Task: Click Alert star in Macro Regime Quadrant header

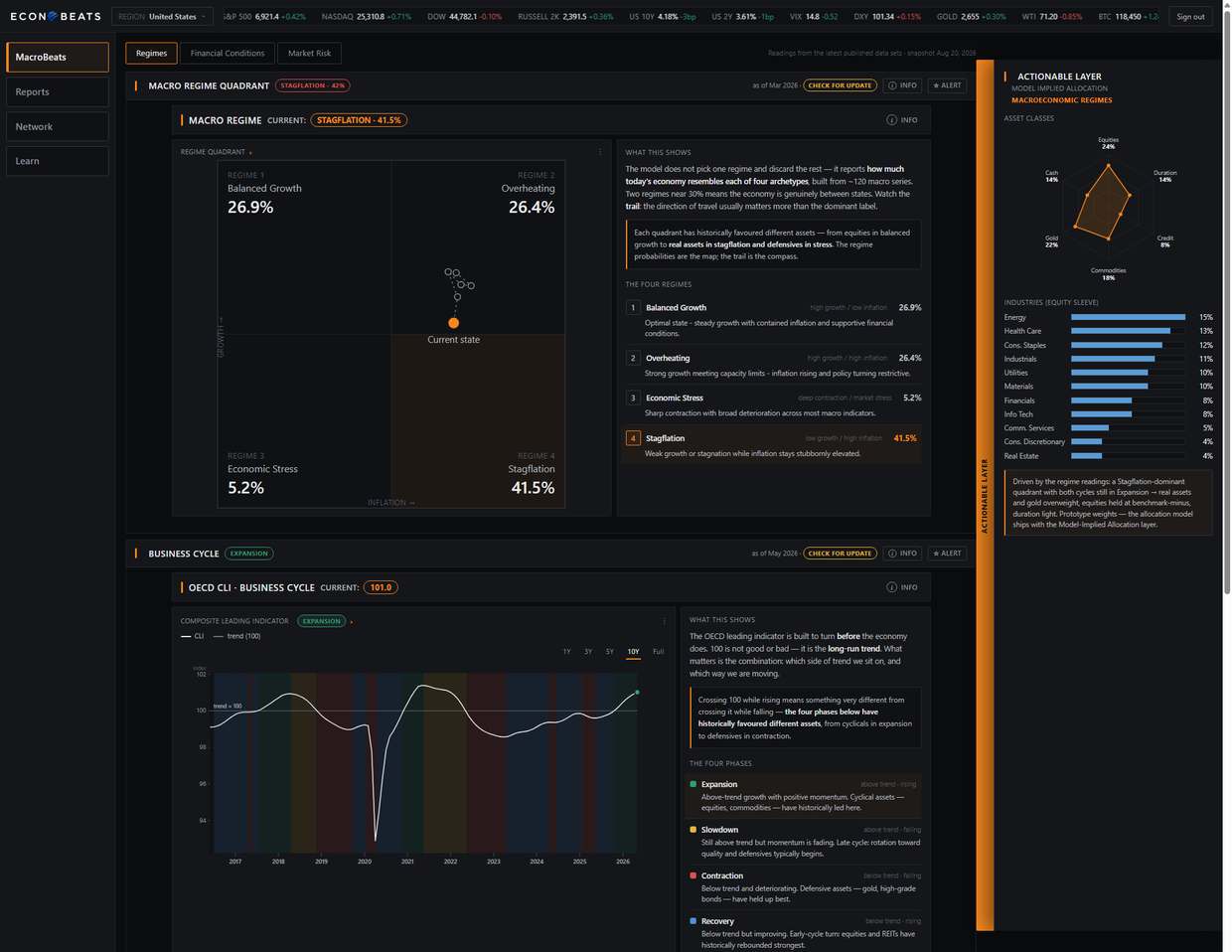Action: click(948, 85)
